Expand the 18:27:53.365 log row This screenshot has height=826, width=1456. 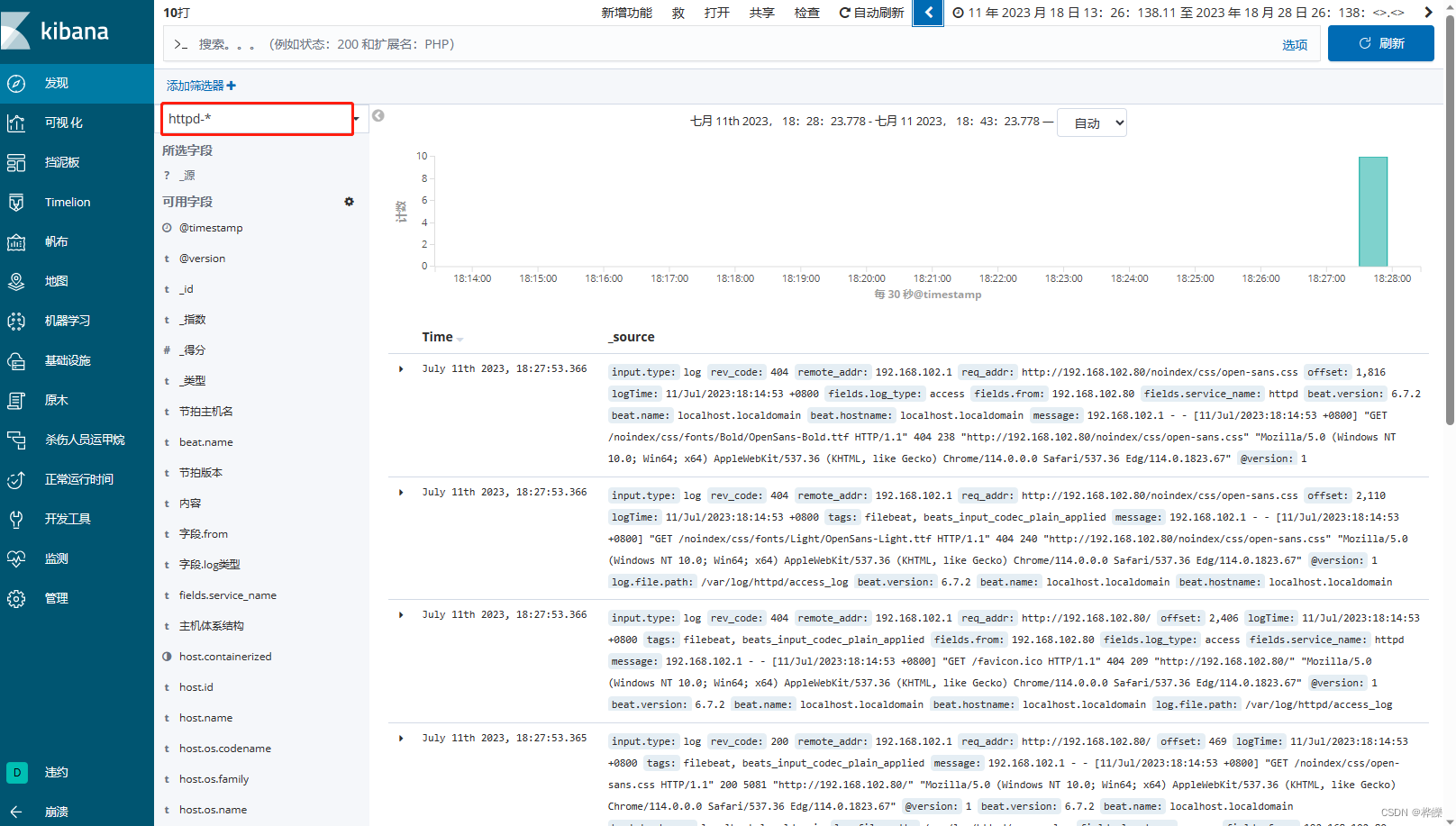401,738
